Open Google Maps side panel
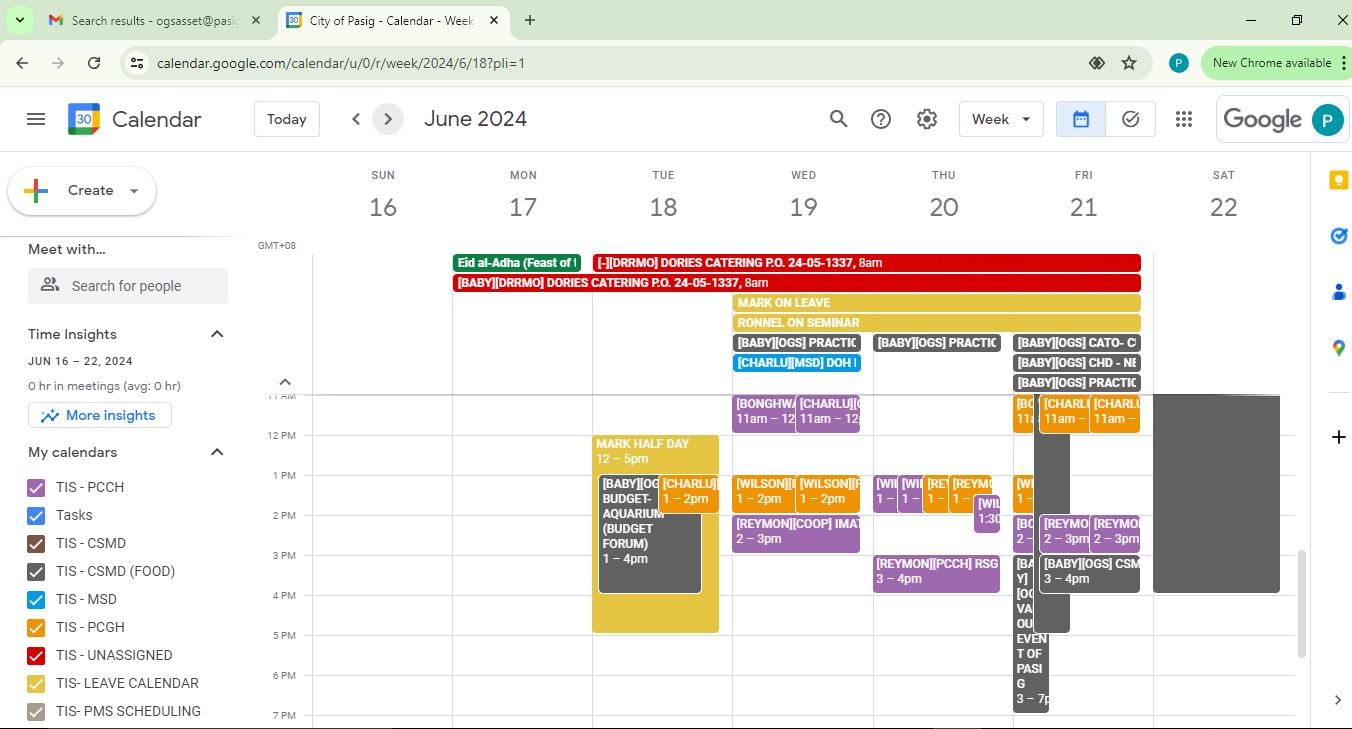Screen dimensions: 1352x729 pyautogui.click(x=1338, y=348)
